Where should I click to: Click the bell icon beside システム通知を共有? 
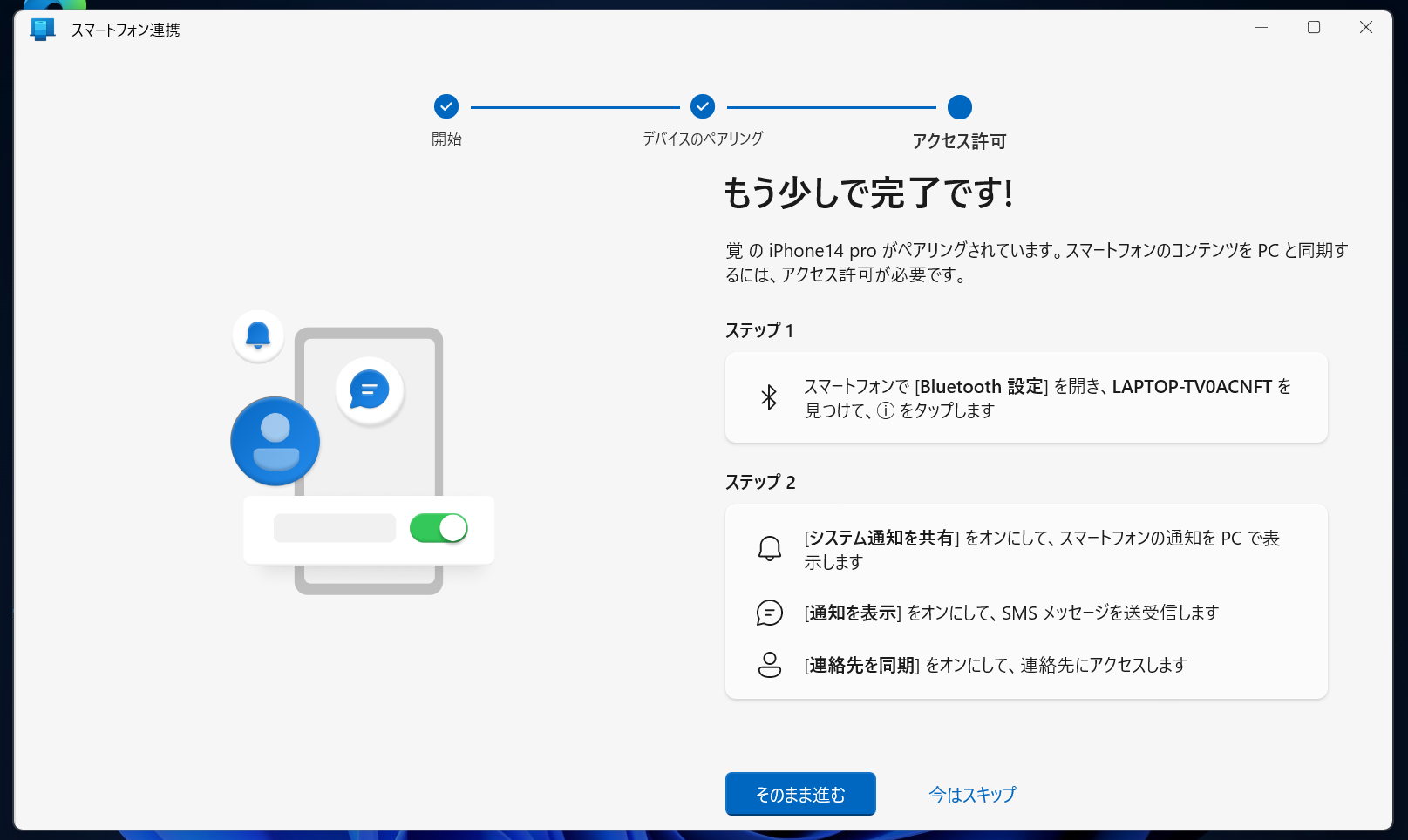point(769,548)
